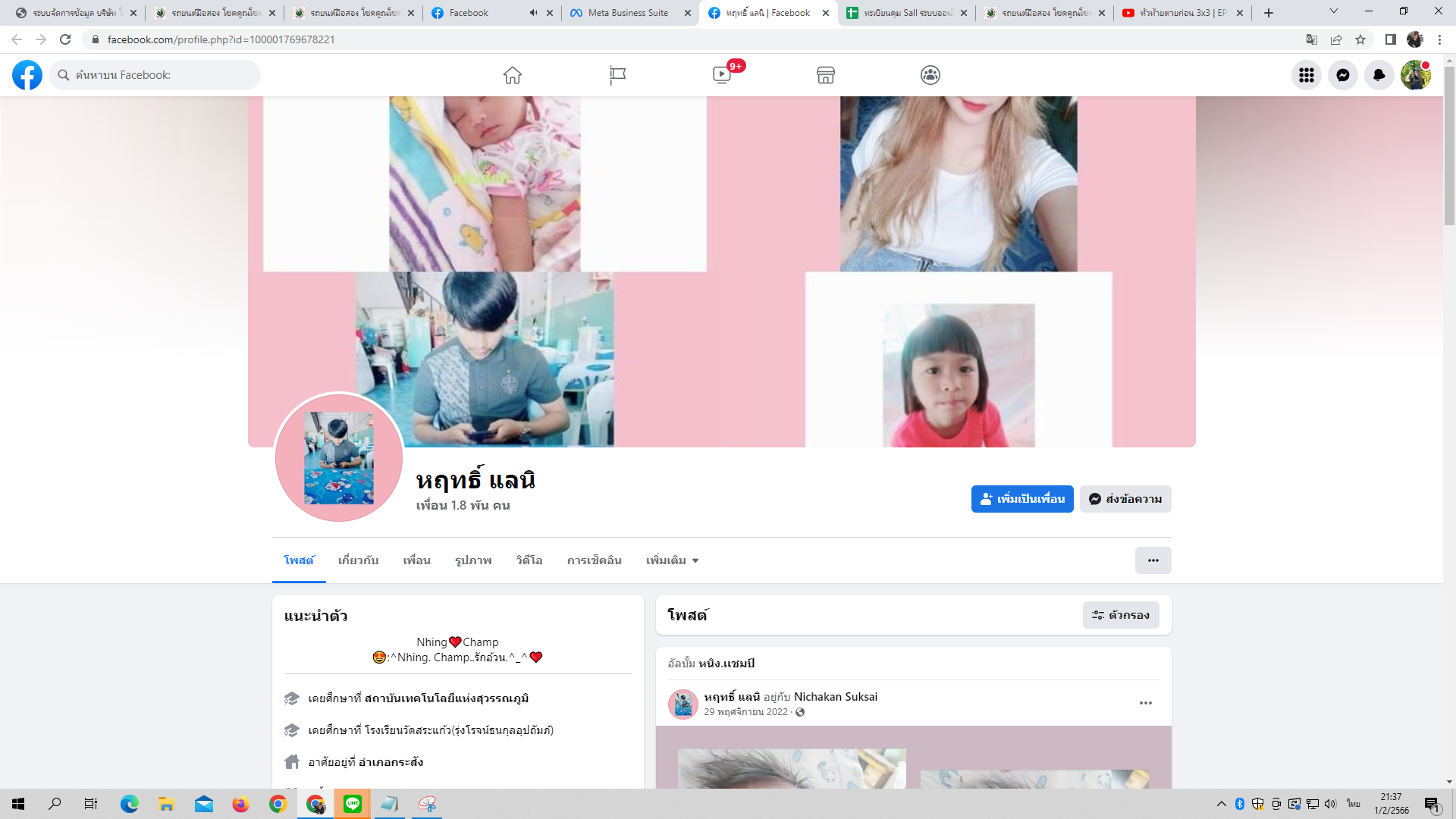
Task: Open the Facebook apps grid menu
Action: pyautogui.click(x=1306, y=75)
